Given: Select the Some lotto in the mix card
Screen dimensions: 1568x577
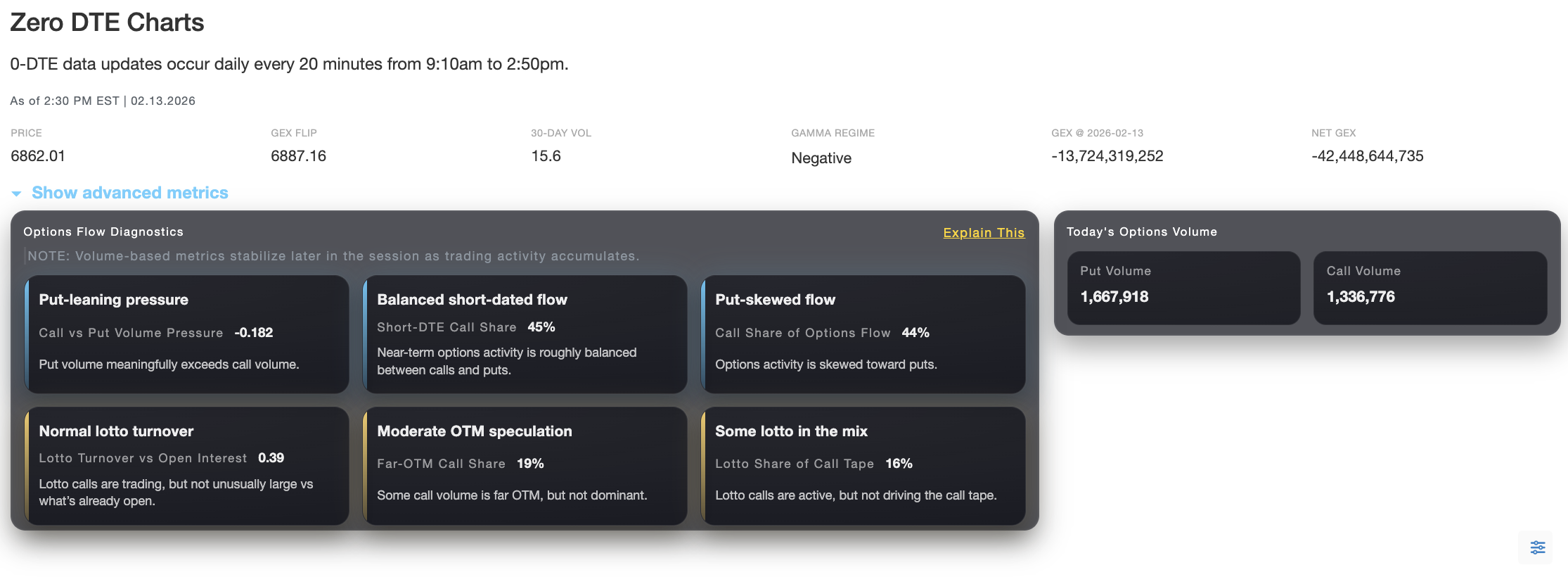Looking at the screenshot, I should [863, 466].
